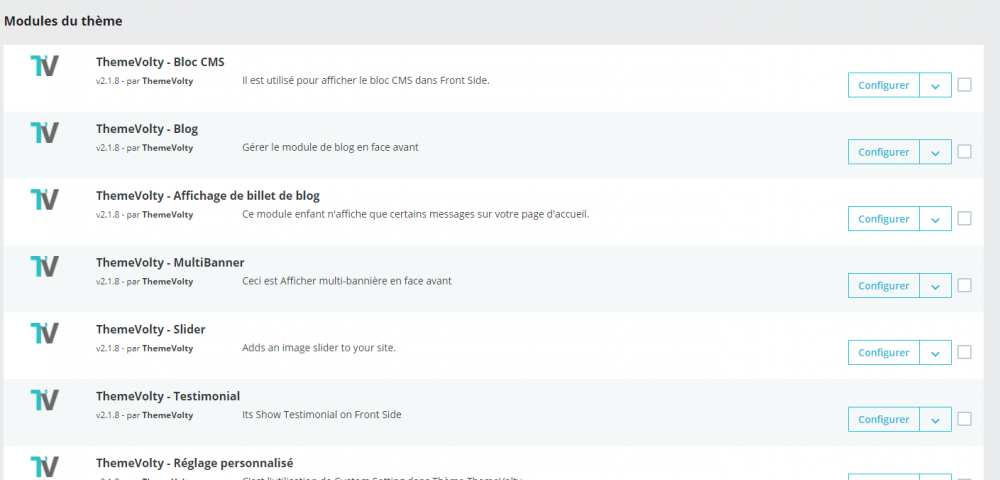Configure the ThemeVolty - Blog module
Screen dimensions: 1000x480
[x=883, y=152]
